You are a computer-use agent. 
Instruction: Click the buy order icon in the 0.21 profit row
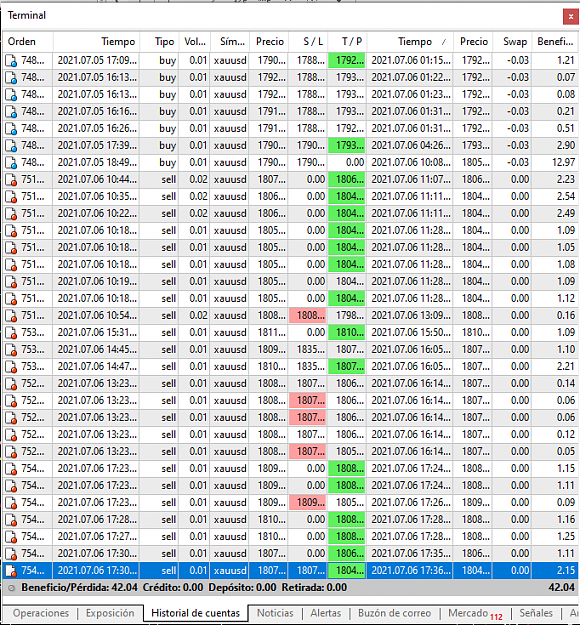tap(11, 112)
